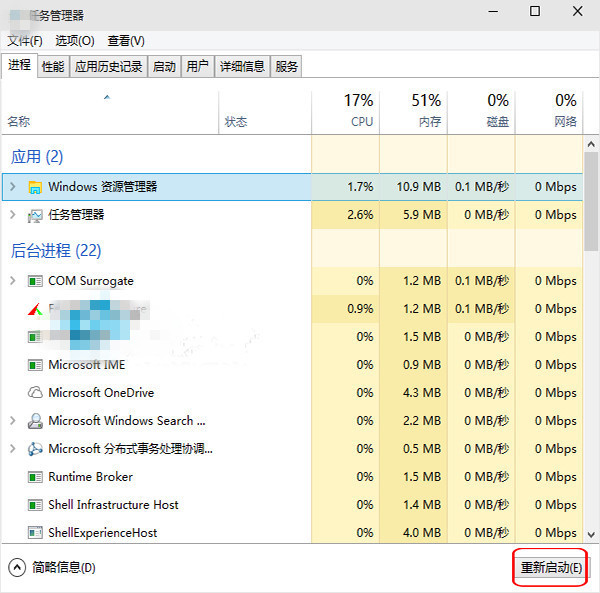Image resolution: width=600 pixels, height=593 pixels.
Task: Sort by the CPU column header
Action: 346,112
